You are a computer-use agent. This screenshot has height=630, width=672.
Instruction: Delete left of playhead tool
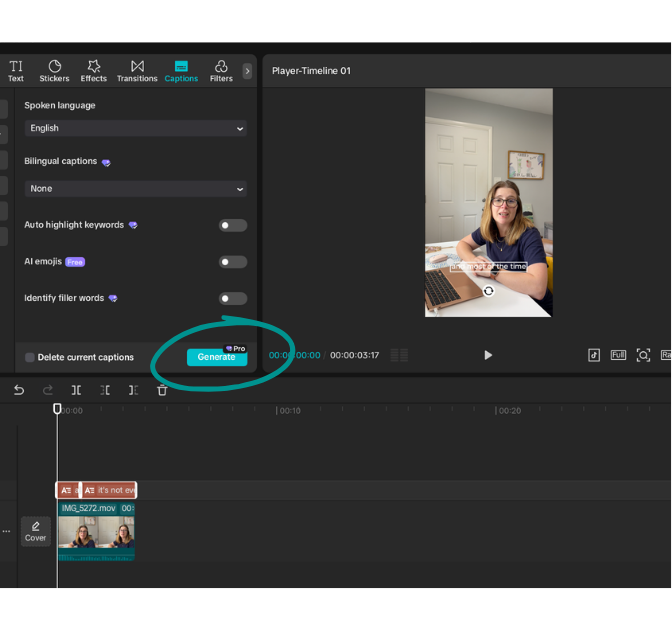pyautogui.click(x=105, y=390)
